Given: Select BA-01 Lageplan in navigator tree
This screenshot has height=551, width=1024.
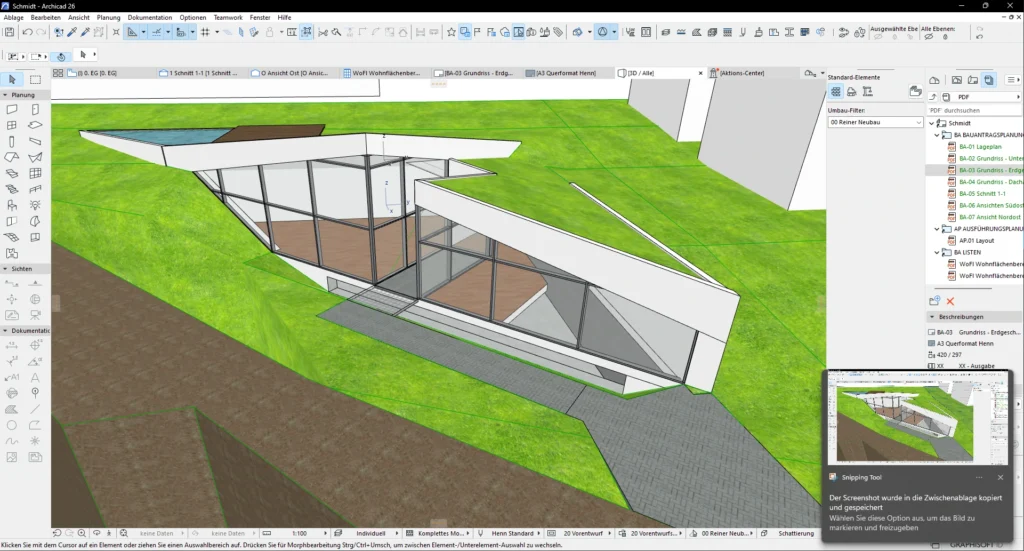Looking at the screenshot, I should click(980, 147).
